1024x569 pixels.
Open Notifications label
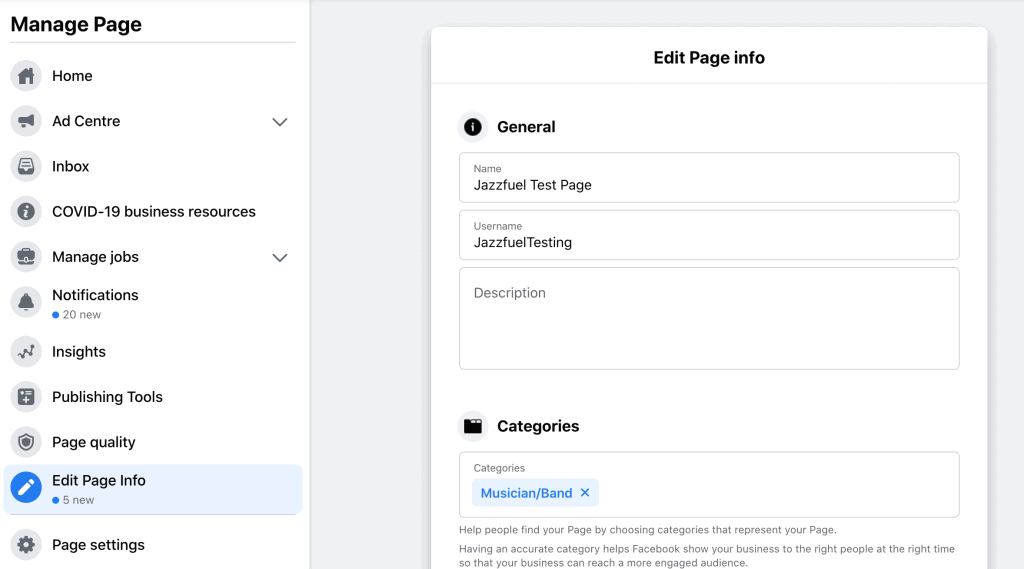pyautogui.click(x=95, y=295)
